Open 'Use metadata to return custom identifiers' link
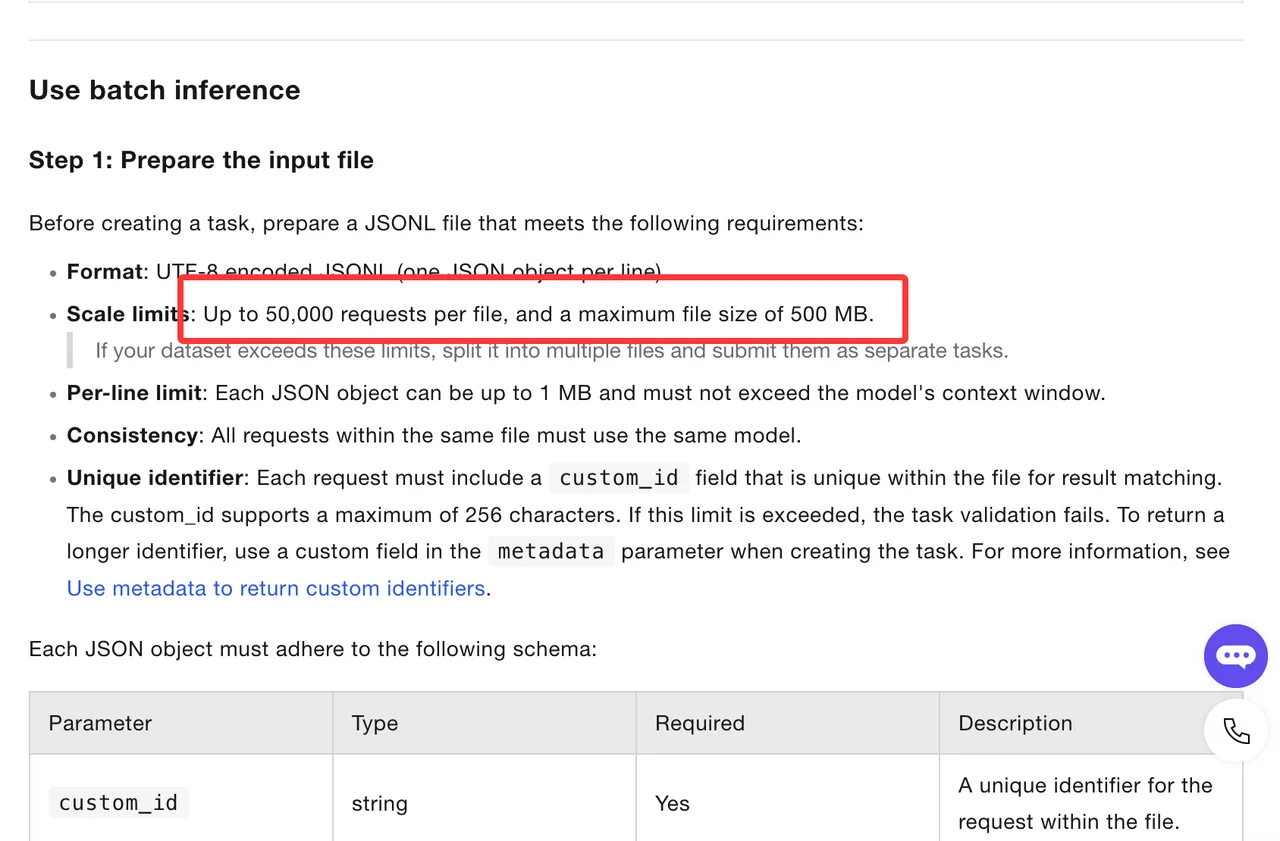This screenshot has height=841, width=1280. (276, 588)
